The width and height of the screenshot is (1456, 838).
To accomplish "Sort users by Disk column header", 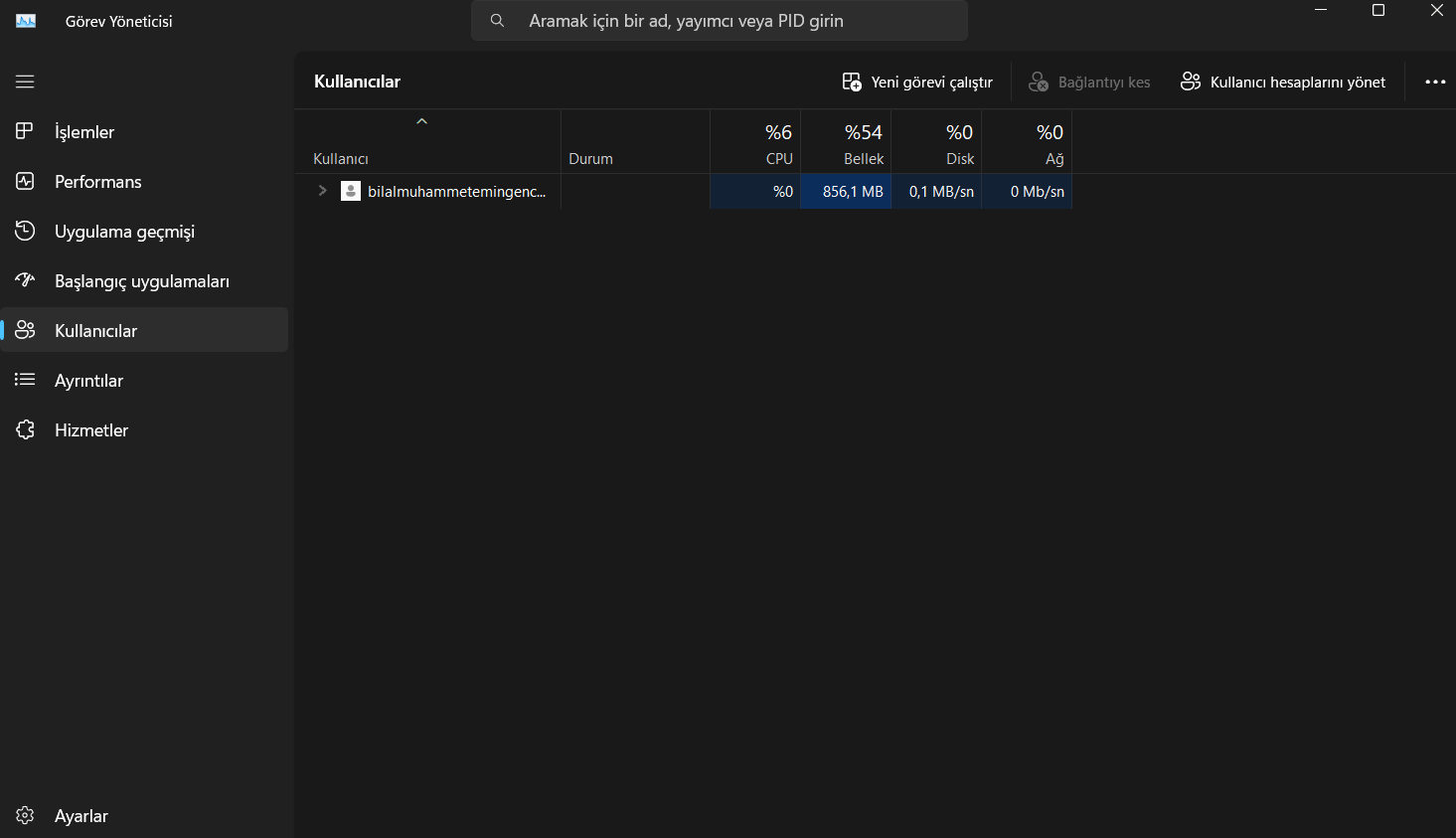I will (936, 141).
